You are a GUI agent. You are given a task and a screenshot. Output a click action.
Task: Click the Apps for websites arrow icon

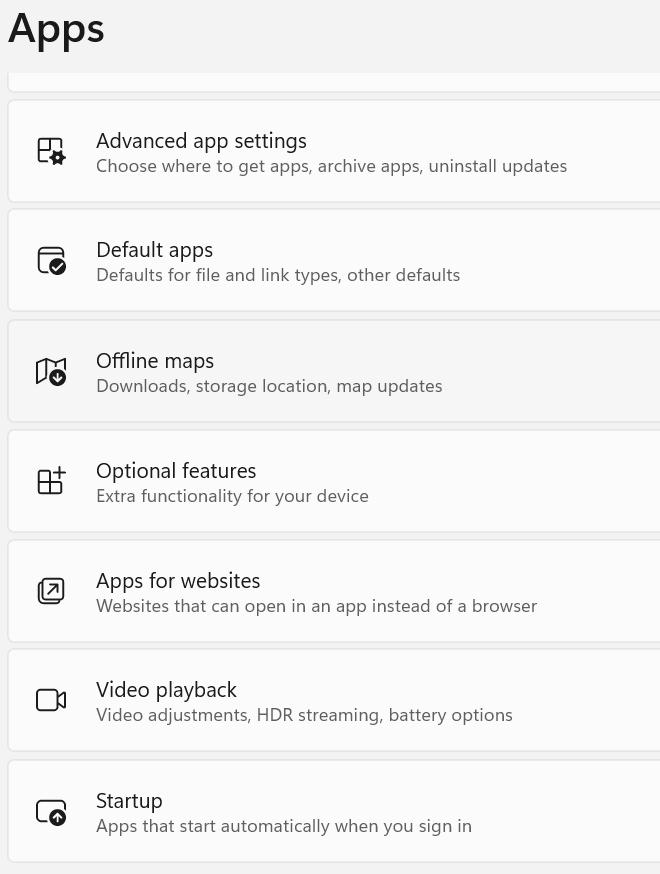pos(51,591)
